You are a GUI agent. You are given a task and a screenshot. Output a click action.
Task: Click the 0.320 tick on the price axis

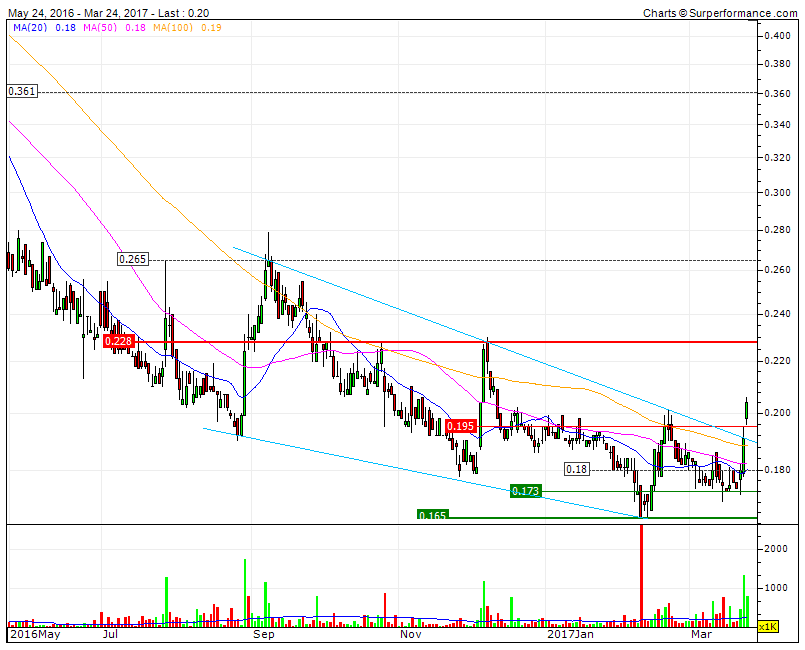click(777, 158)
